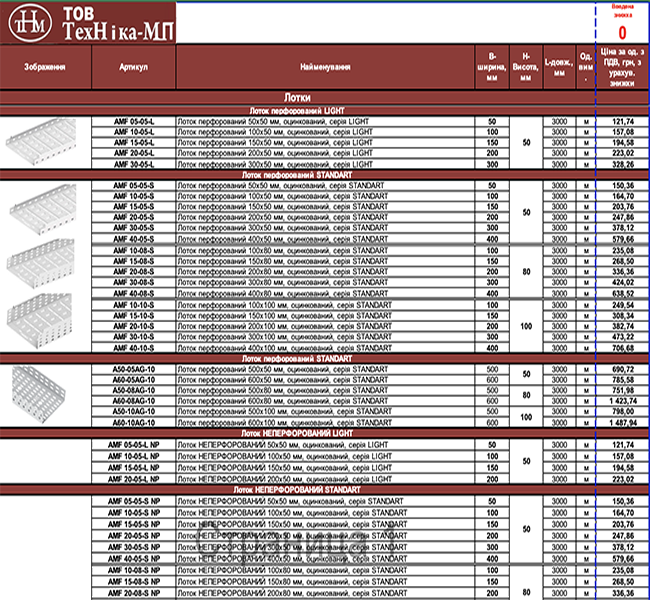Click the STANDART 100 mm tray product image
650x600 pixels.
[x=39, y=321]
